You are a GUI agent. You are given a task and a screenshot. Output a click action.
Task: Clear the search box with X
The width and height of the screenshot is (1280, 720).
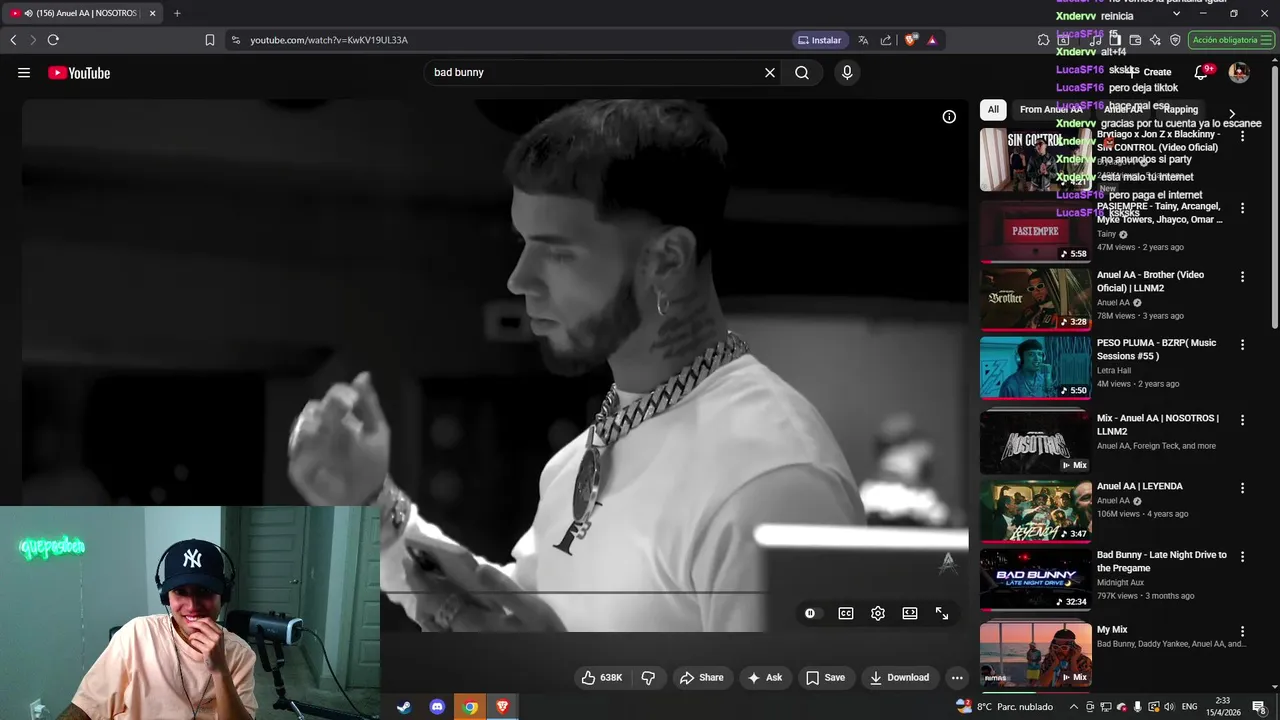click(770, 72)
